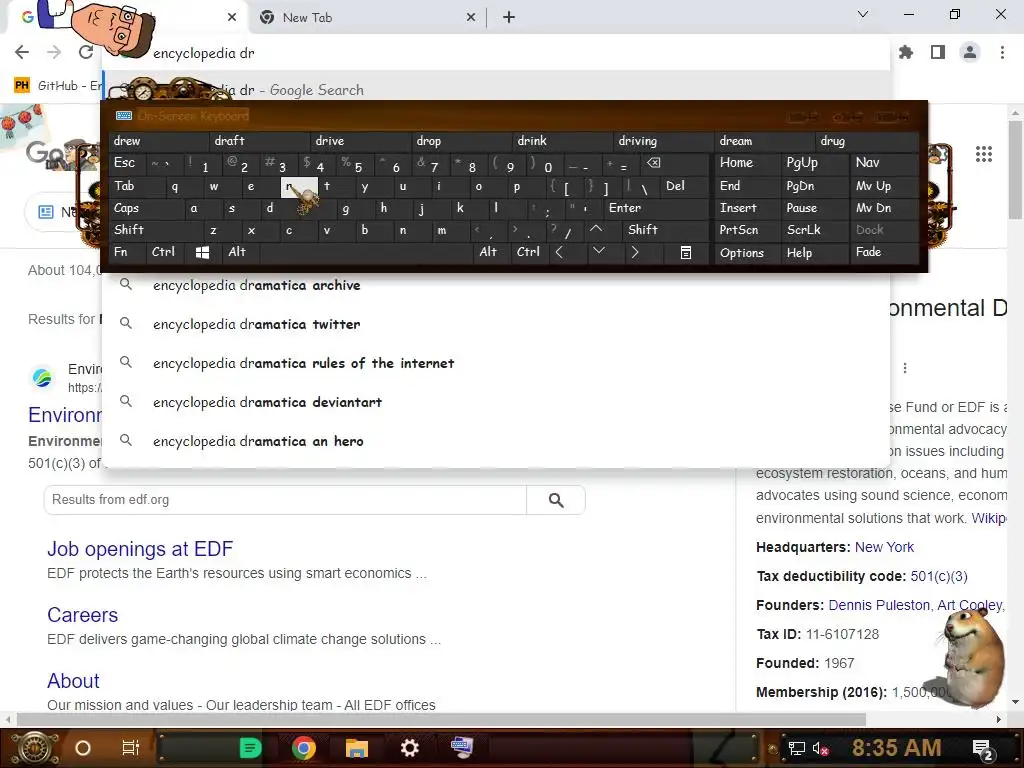Toggle left Ctrl key on the on-screen keyboard

(167, 252)
